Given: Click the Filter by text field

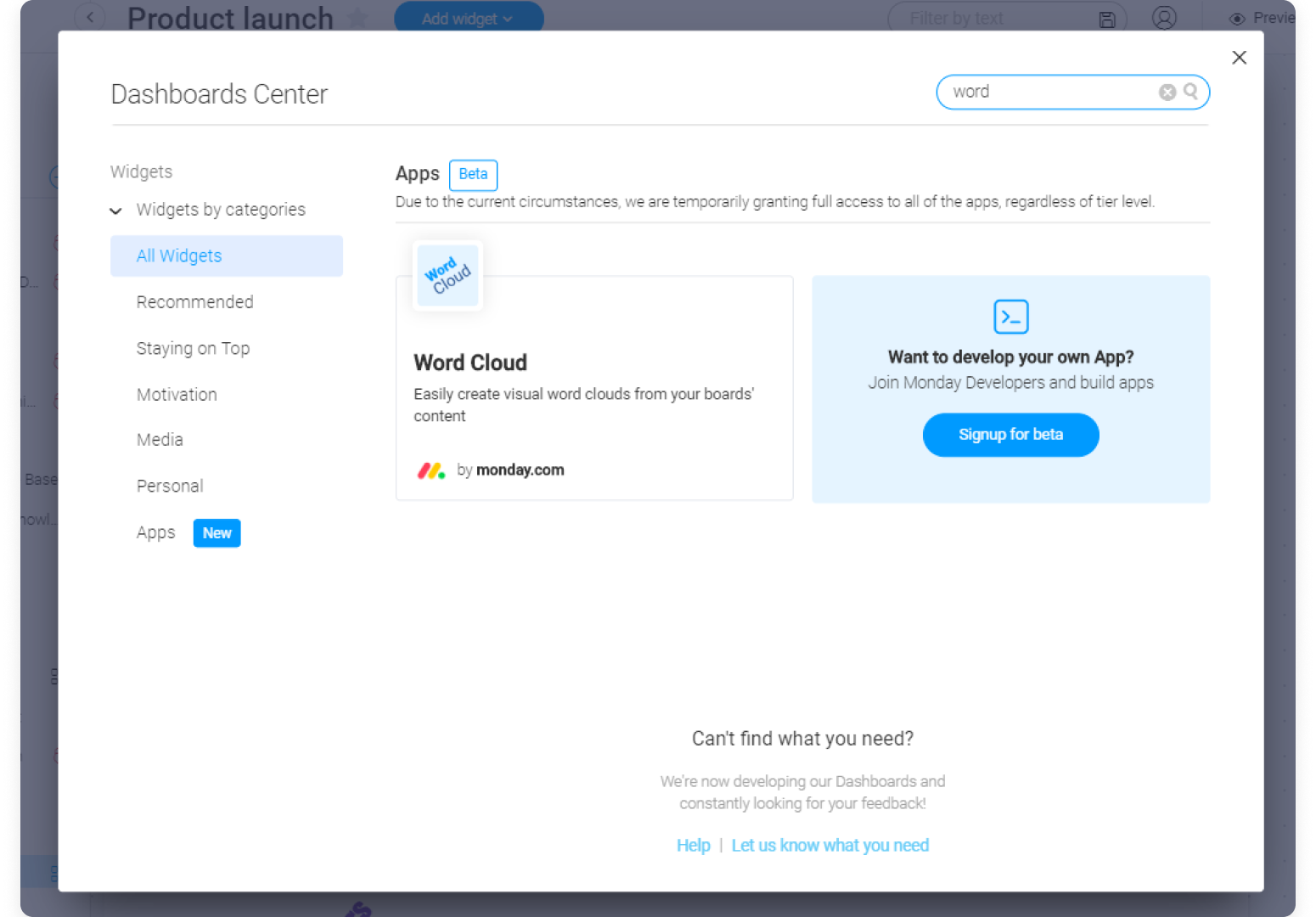Looking at the screenshot, I should point(1008,18).
